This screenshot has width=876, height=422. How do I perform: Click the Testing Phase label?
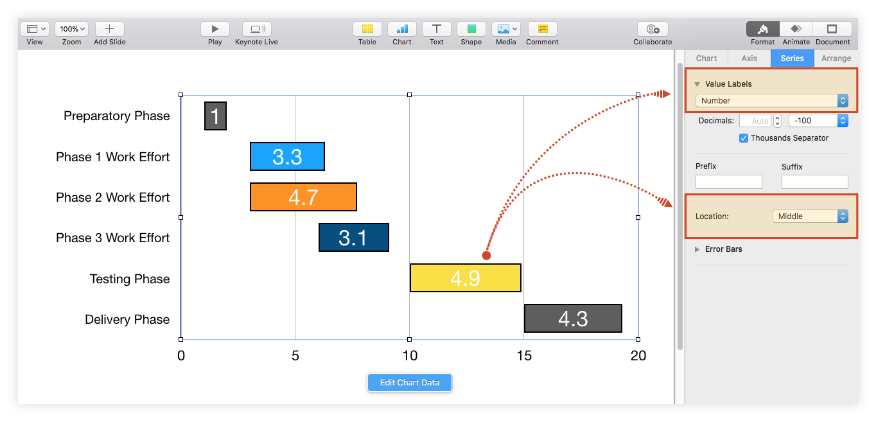pos(130,279)
